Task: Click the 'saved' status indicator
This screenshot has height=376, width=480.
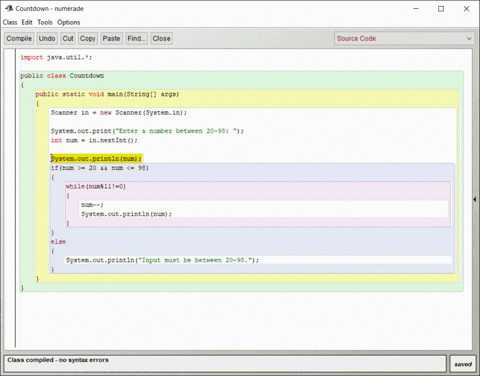Action: point(463,364)
